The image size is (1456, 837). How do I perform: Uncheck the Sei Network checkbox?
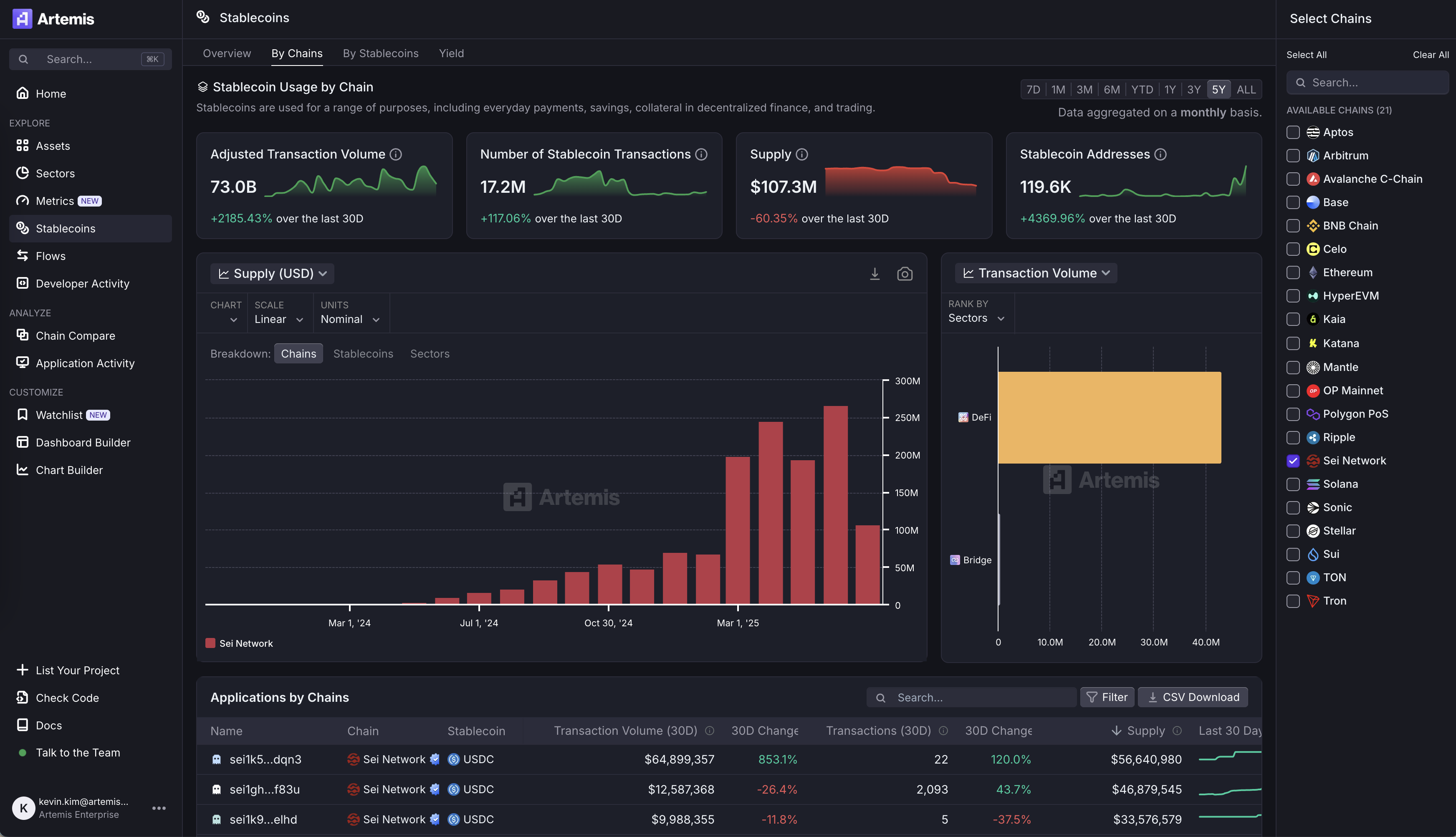point(1293,461)
